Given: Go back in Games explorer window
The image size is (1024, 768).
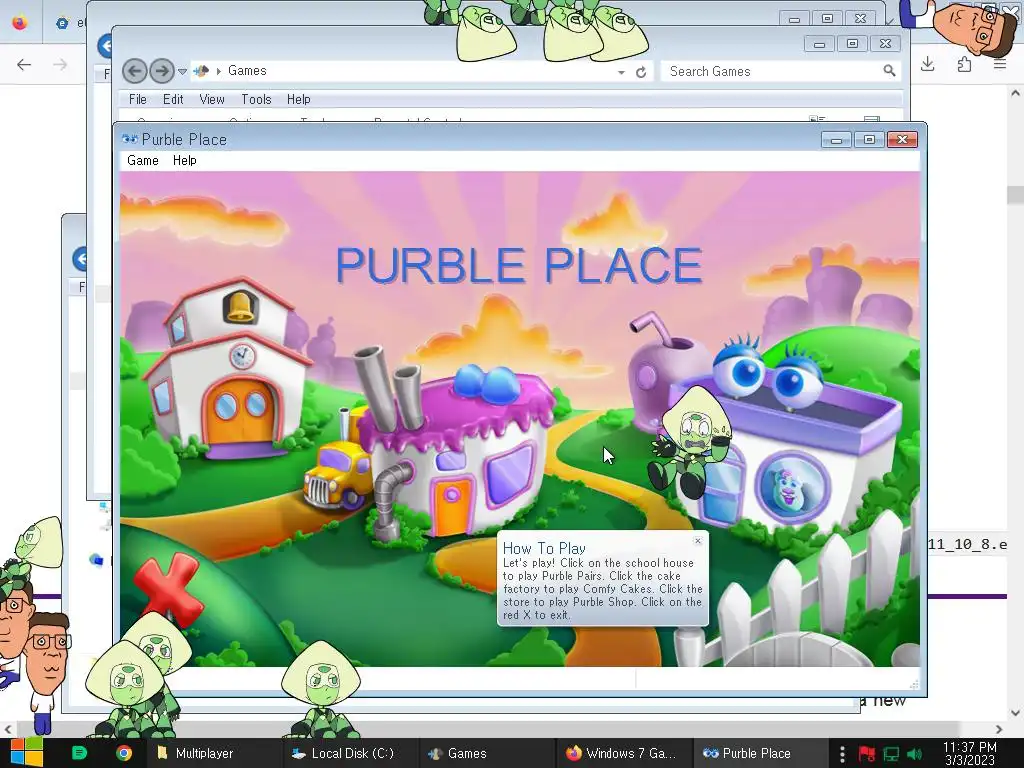Looking at the screenshot, I should 135,71.
